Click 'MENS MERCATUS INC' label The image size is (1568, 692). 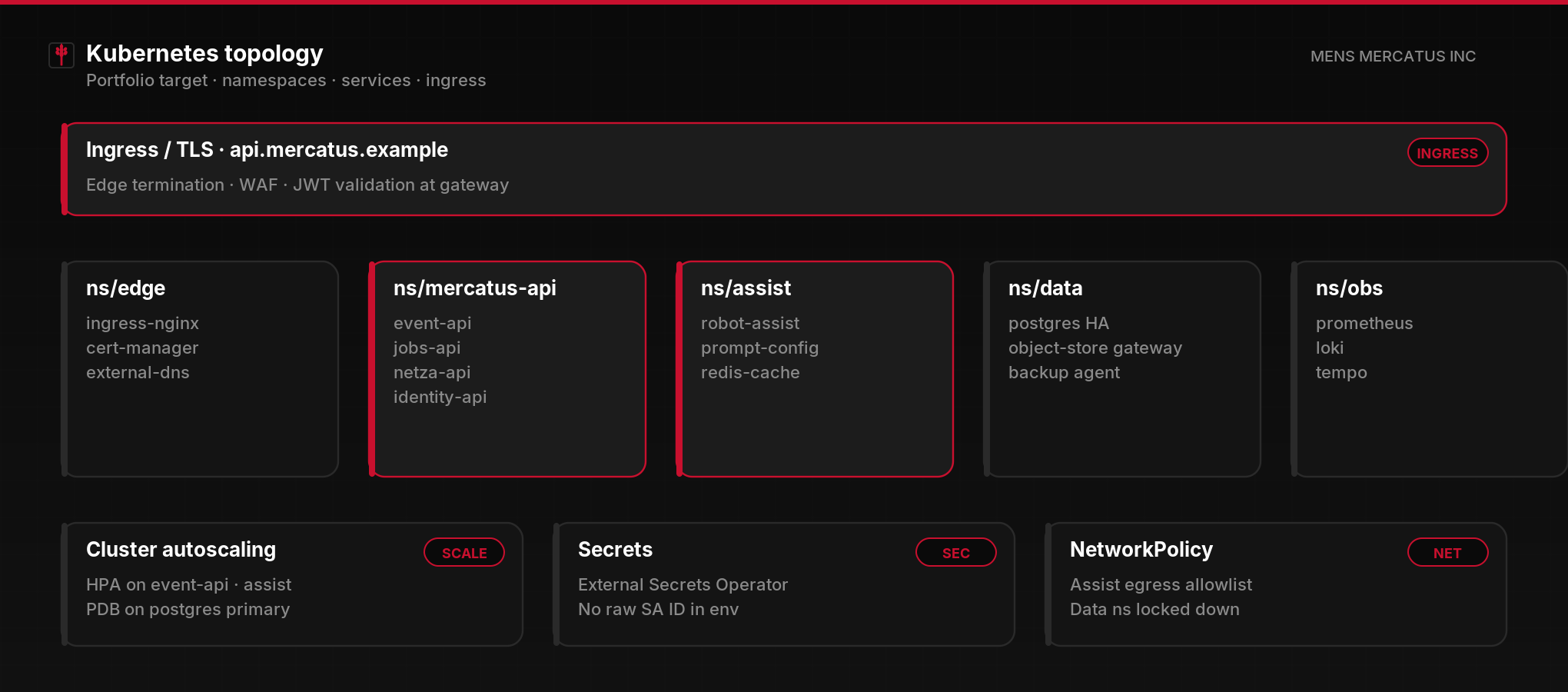[x=1393, y=56]
